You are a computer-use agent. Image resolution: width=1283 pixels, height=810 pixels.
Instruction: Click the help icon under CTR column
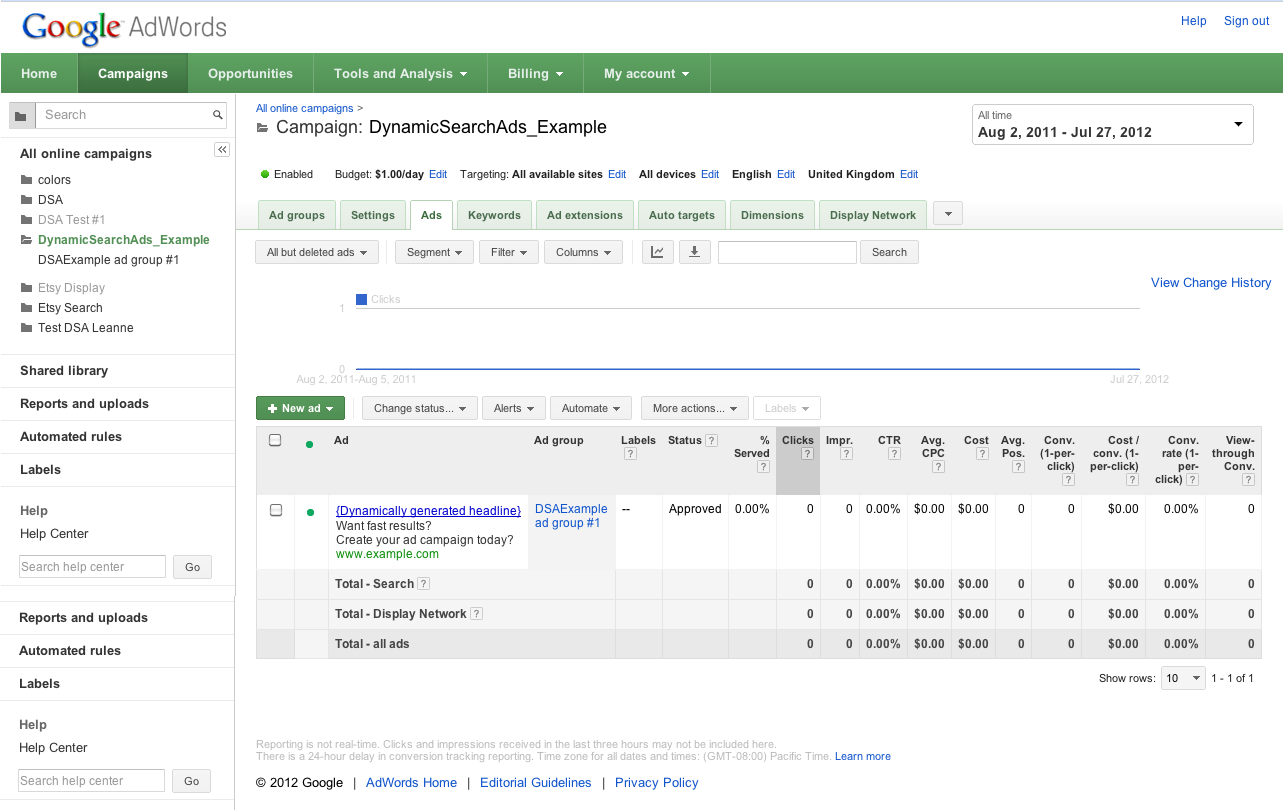click(895, 454)
